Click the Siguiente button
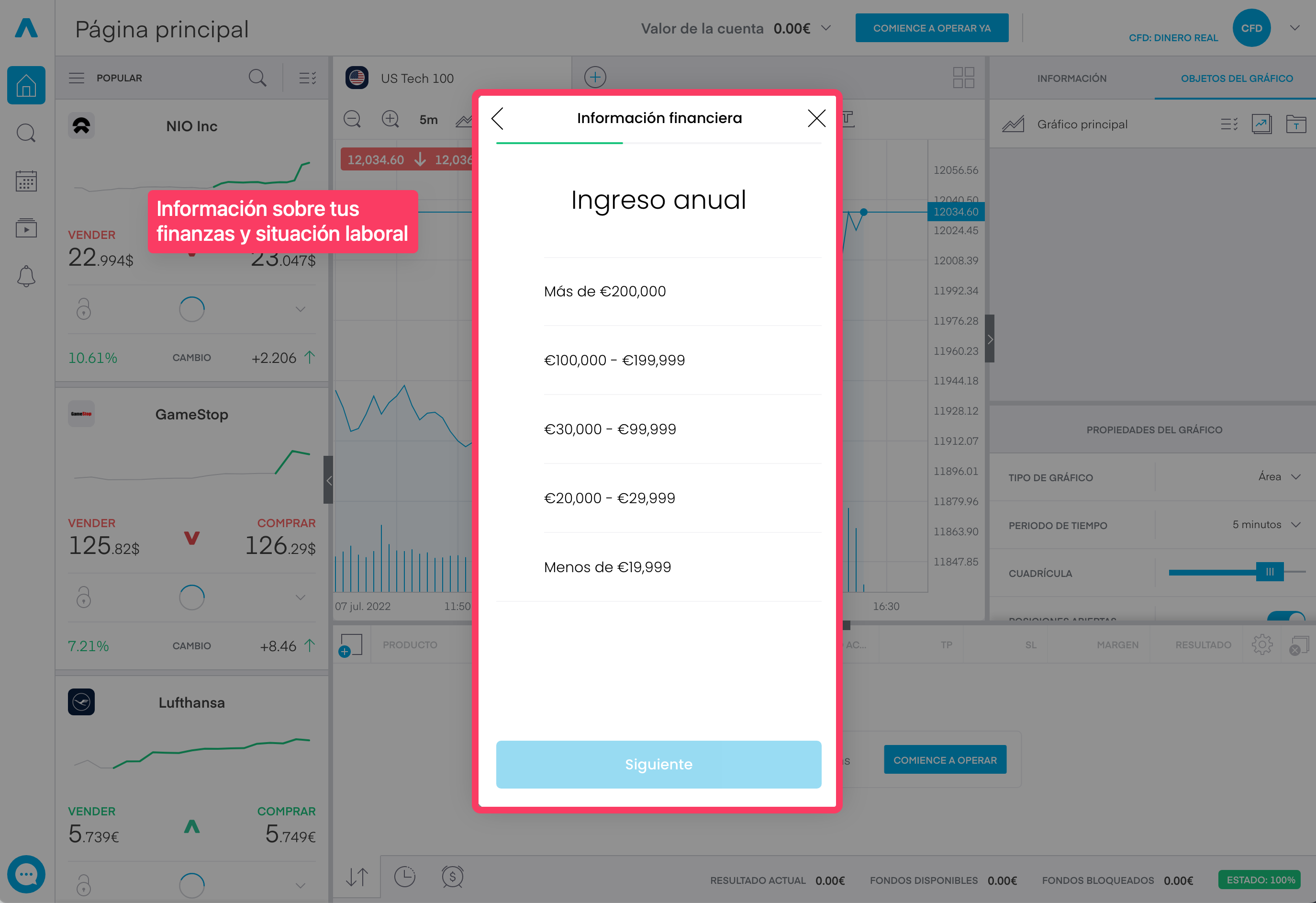The width and height of the screenshot is (1316, 903). (x=658, y=764)
